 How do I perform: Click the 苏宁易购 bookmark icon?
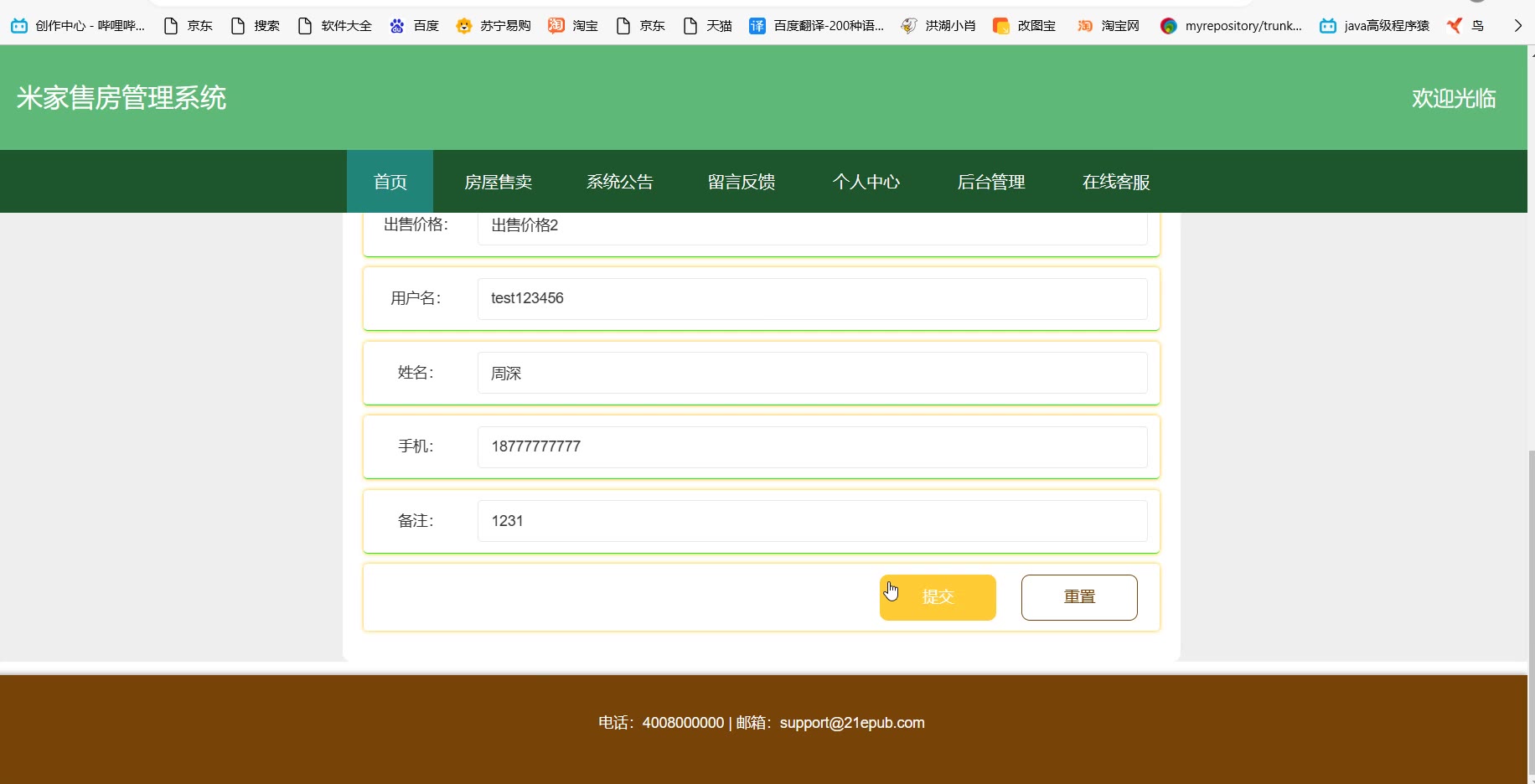tap(463, 26)
